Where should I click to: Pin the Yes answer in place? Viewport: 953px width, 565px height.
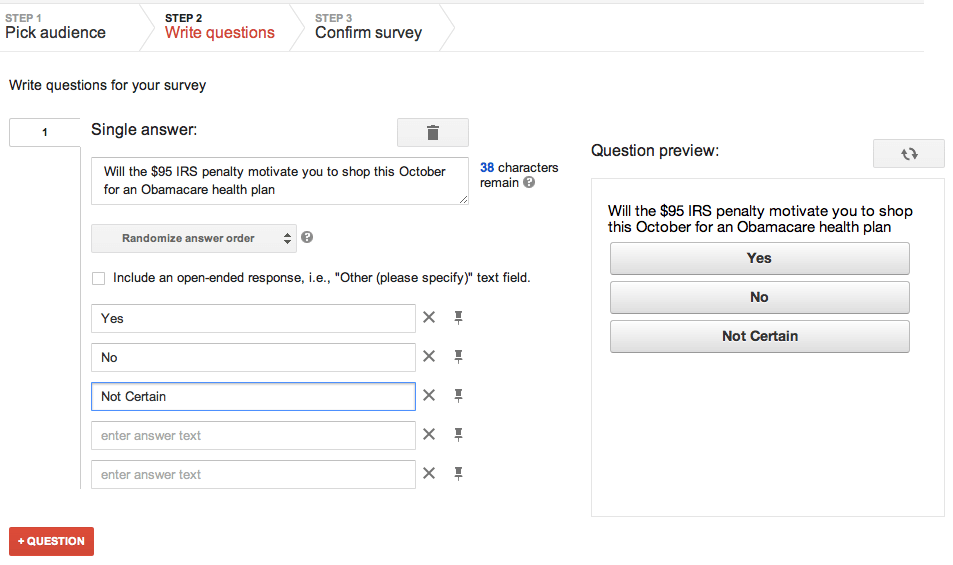458,317
